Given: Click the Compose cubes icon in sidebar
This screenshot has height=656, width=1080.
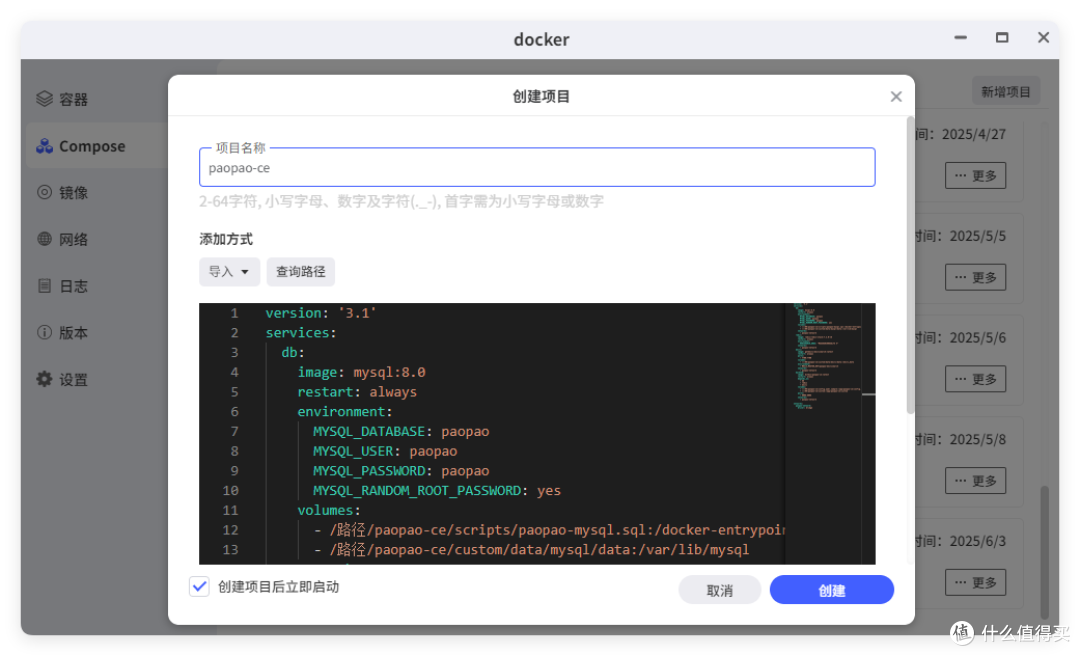Looking at the screenshot, I should tap(45, 146).
